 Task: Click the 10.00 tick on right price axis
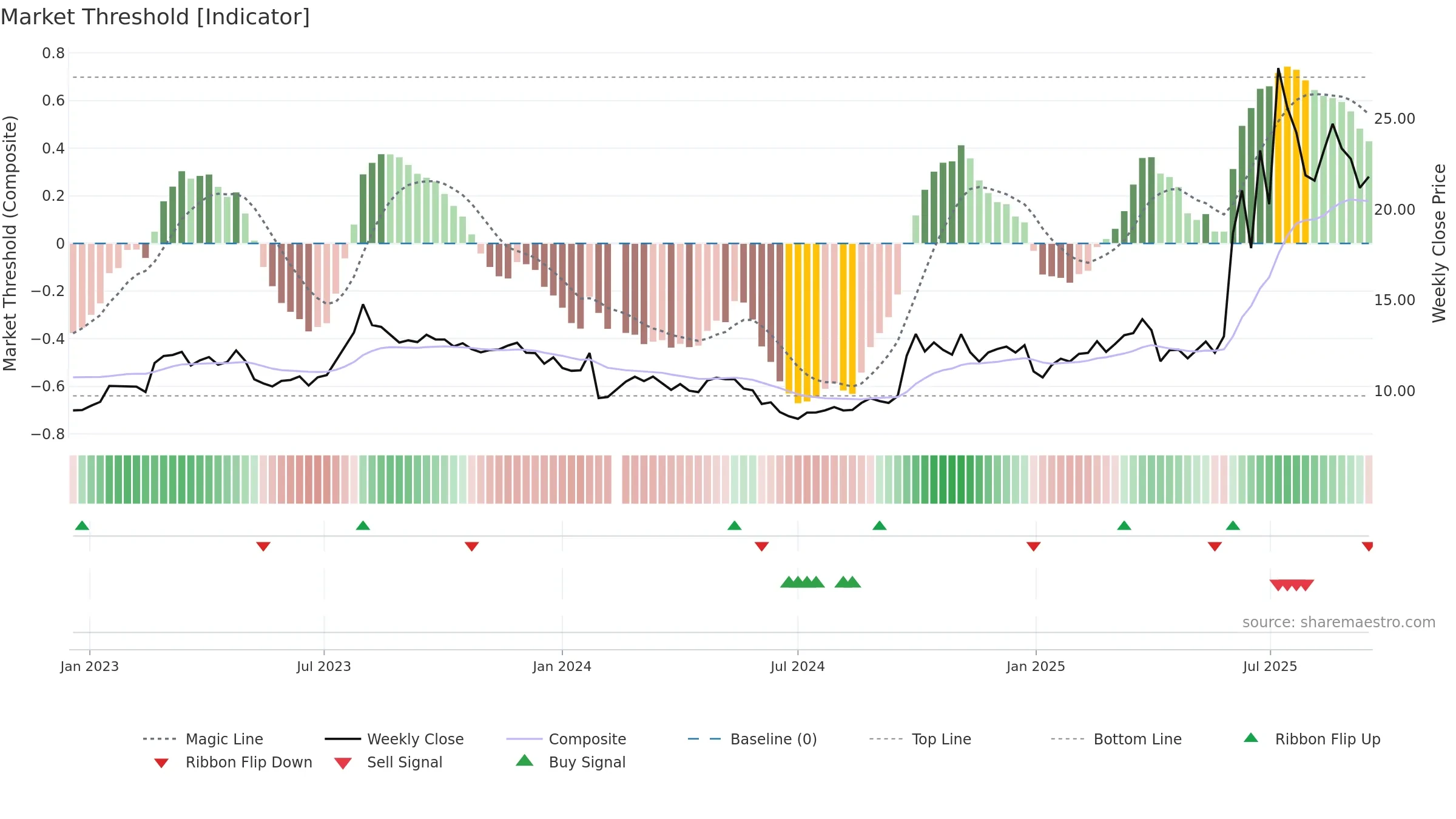click(x=1395, y=391)
